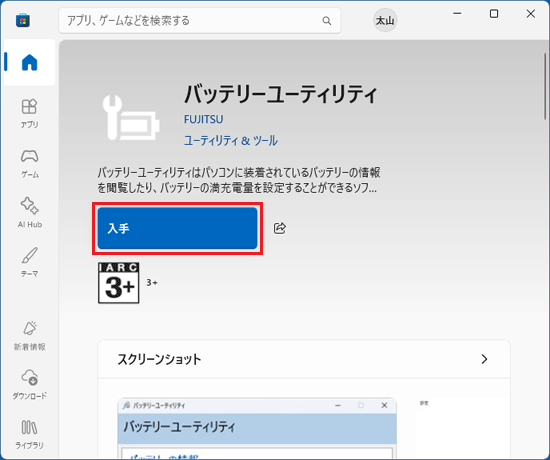Minimize the Microsoft Store window
Image resolution: width=550 pixels, height=460 pixels.
[457, 14]
